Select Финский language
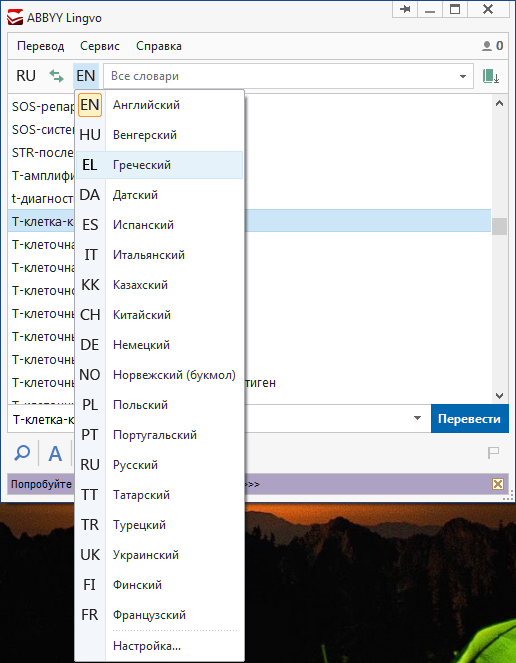 (x=159, y=585)
